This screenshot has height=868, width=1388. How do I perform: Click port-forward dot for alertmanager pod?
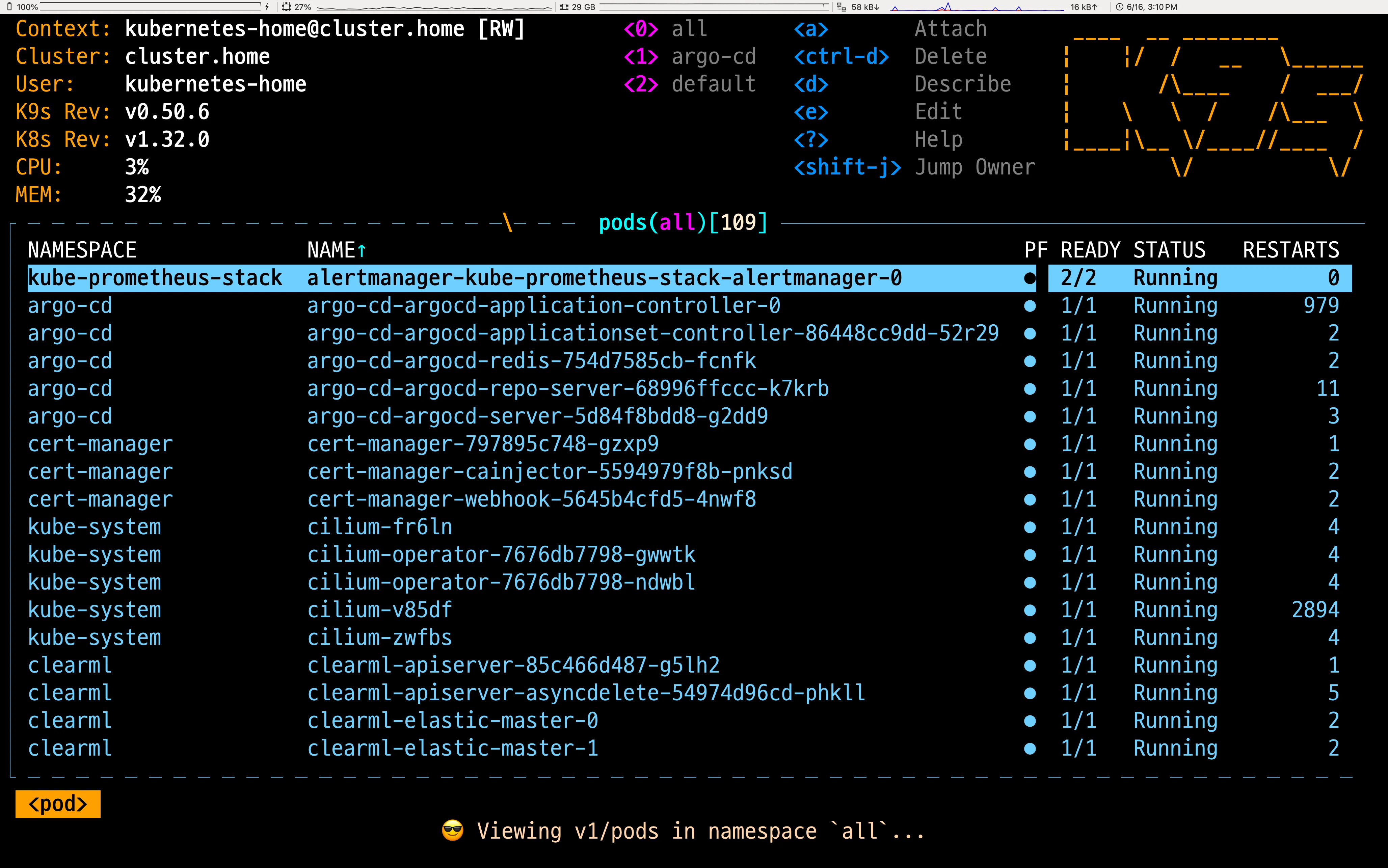(x=1030, y=278)
